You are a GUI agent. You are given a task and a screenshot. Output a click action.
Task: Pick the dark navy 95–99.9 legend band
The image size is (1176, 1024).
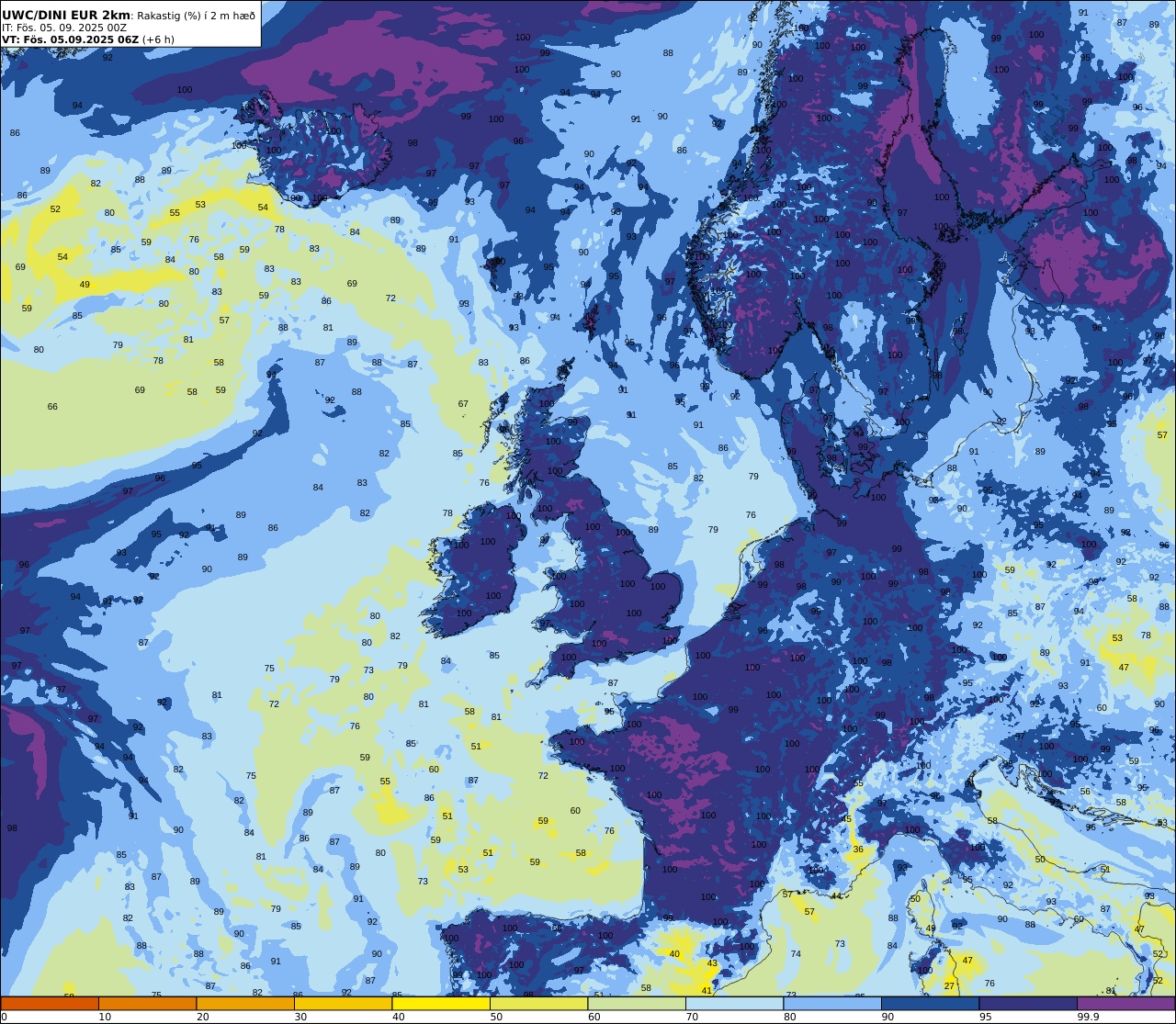coord(1028,1003)
